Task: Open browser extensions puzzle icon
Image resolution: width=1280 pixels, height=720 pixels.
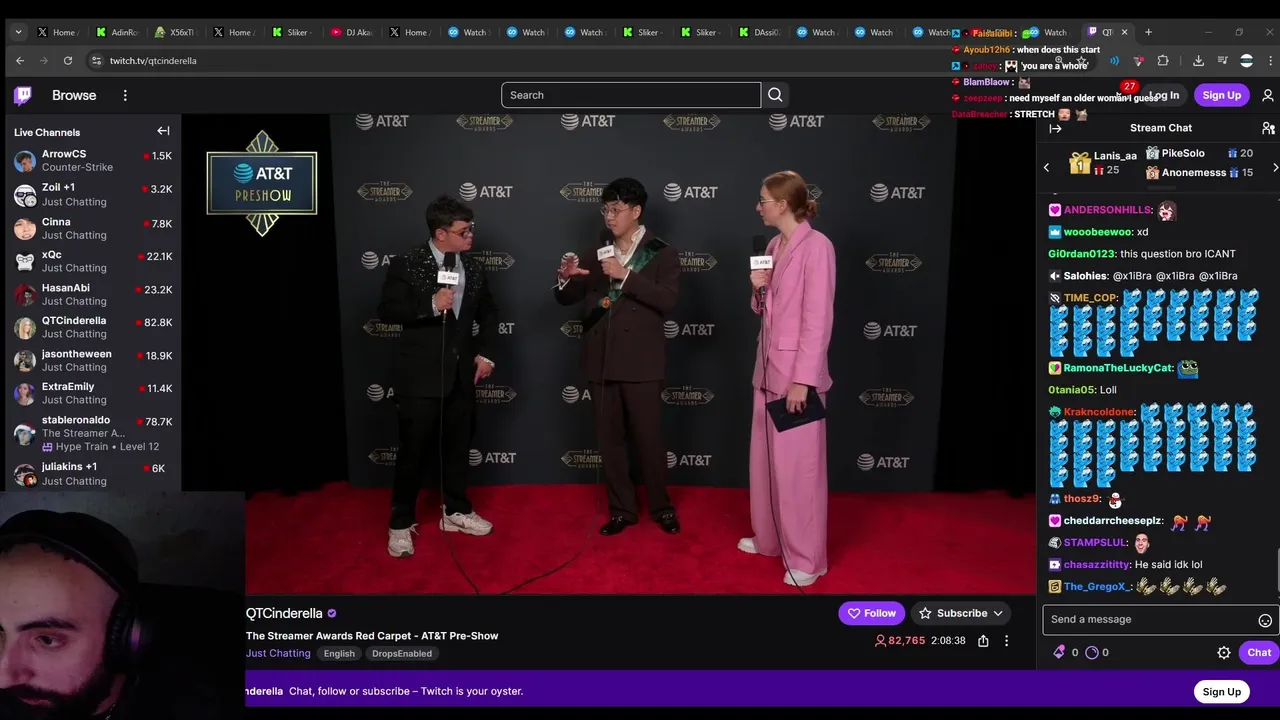Action: tap(1162, 60)
